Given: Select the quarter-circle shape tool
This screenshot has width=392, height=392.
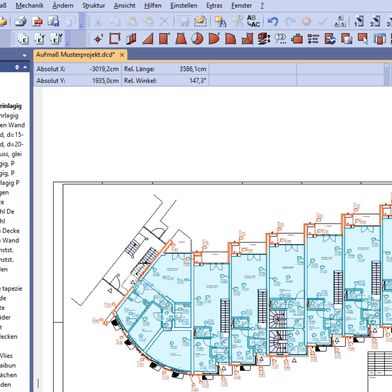Looking at the screenshot, I should 231,39.
